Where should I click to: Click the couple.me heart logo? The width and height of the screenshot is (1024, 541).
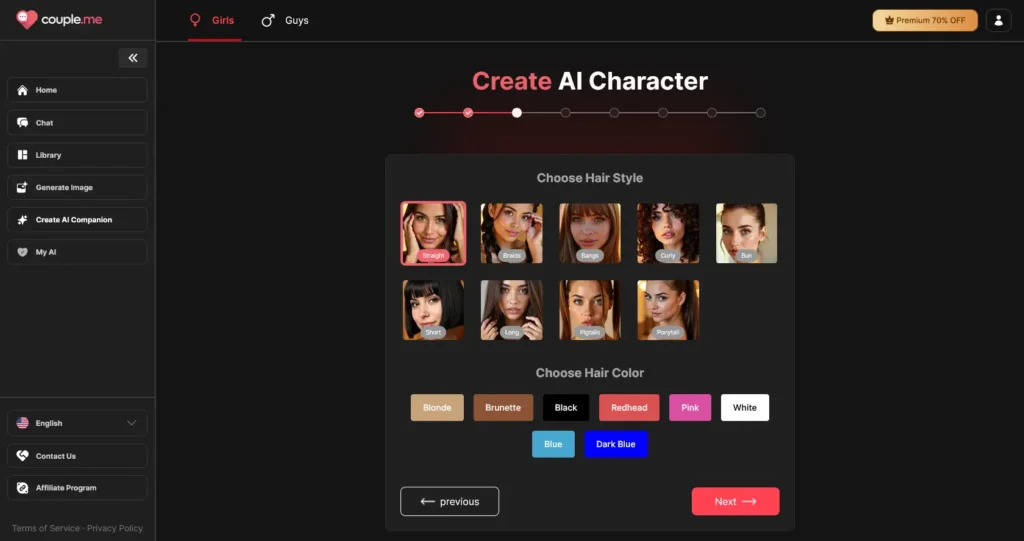point(27,20)
